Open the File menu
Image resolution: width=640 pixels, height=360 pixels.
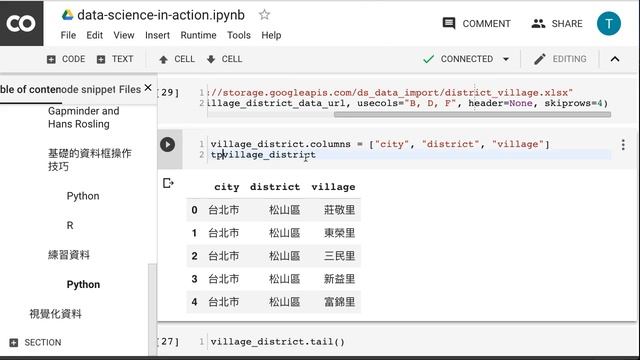(x=68, y=36)
